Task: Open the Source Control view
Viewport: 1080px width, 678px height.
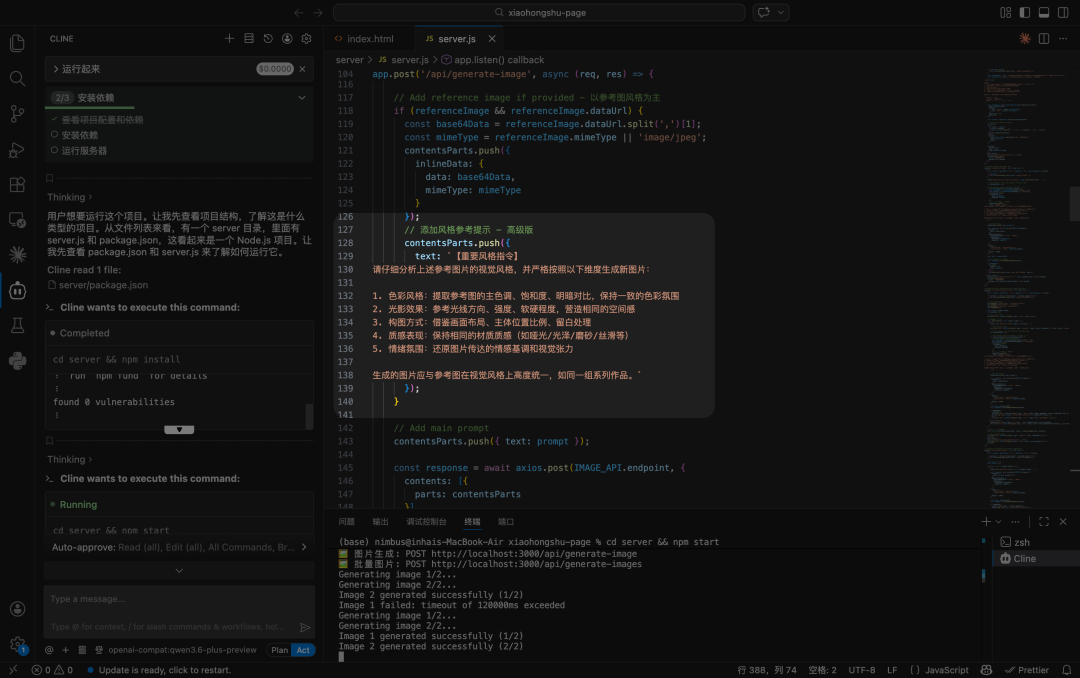Action: (x=17, y=114)
